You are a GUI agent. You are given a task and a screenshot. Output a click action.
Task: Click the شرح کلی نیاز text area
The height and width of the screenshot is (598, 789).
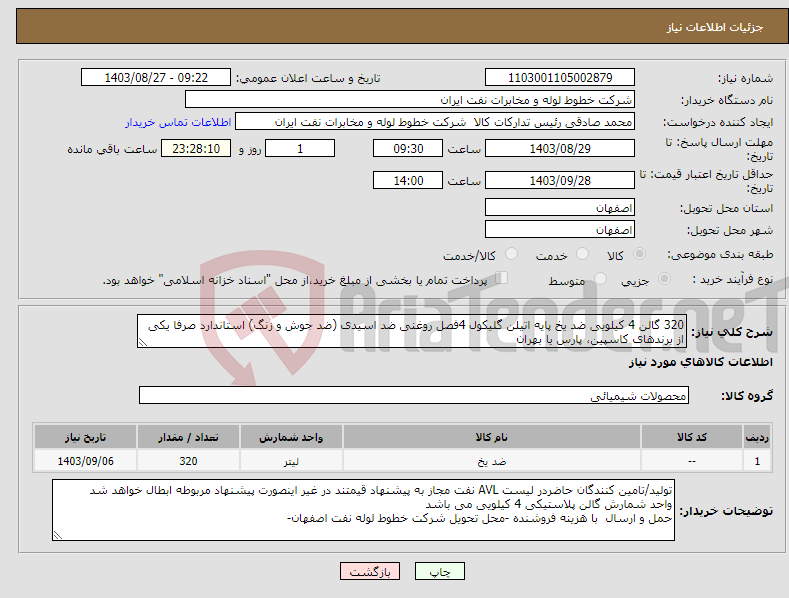(412, 331)
